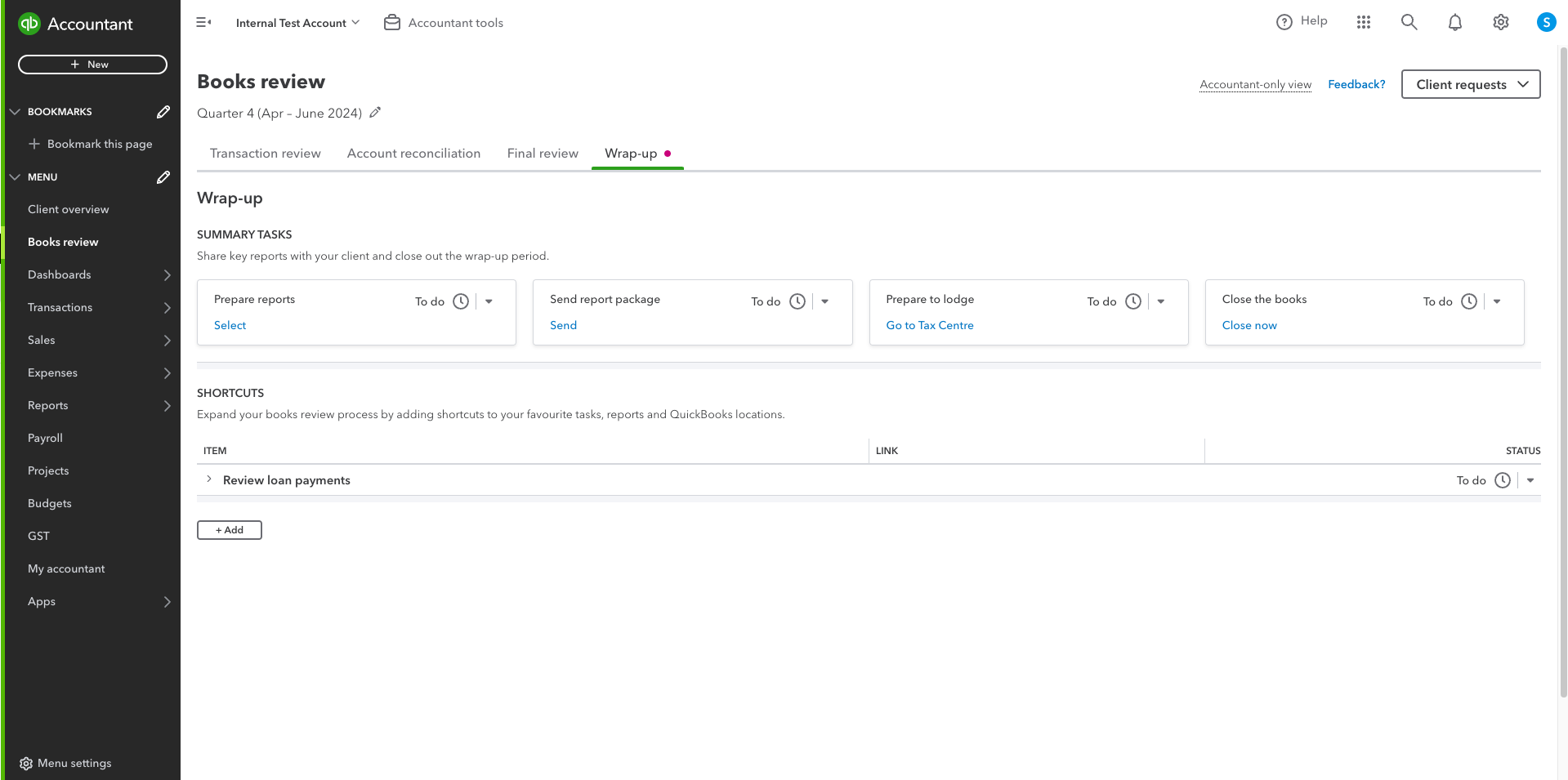Open the Internal Test Account switcher
1568x780 pixels.
tap(297, 23)
